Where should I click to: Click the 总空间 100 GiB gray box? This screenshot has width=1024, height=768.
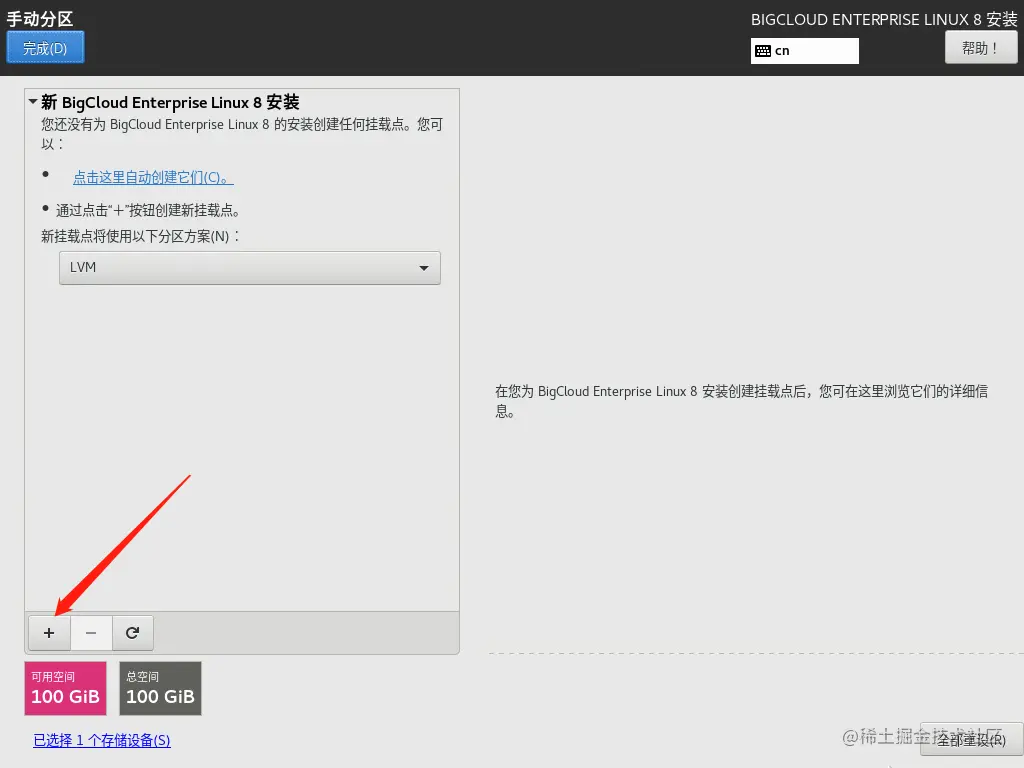[160, 688]
